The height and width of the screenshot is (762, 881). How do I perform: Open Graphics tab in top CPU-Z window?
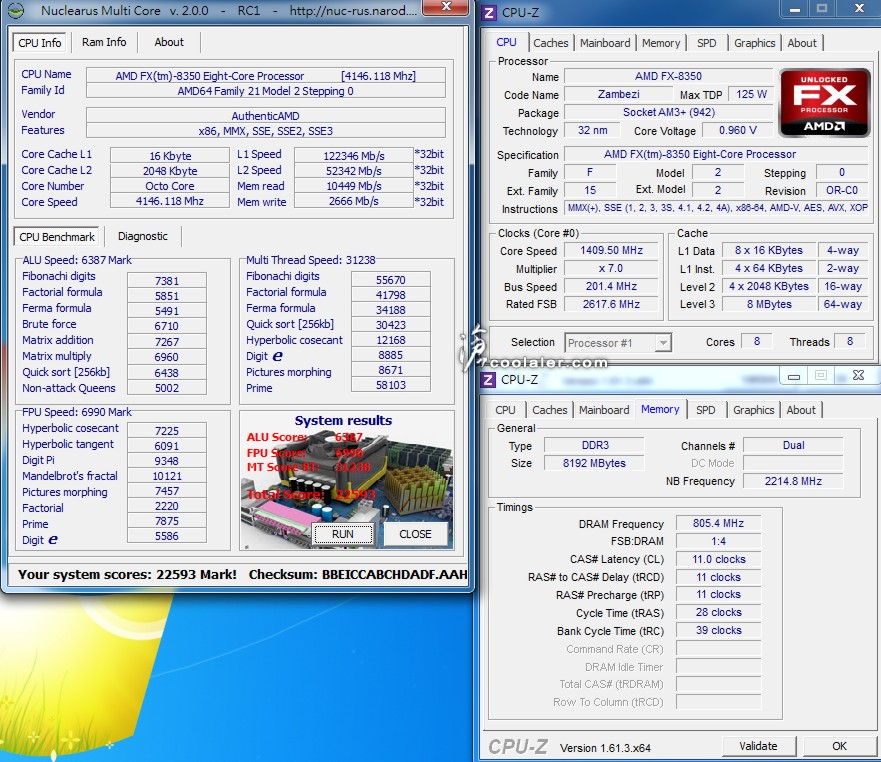coord(755,43)
